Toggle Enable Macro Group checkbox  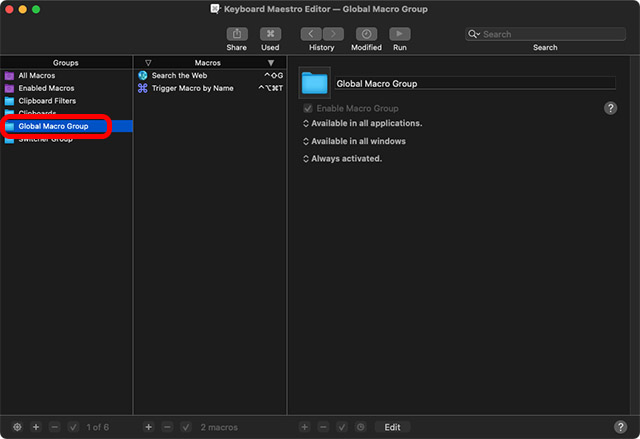(x=308, y=109)
